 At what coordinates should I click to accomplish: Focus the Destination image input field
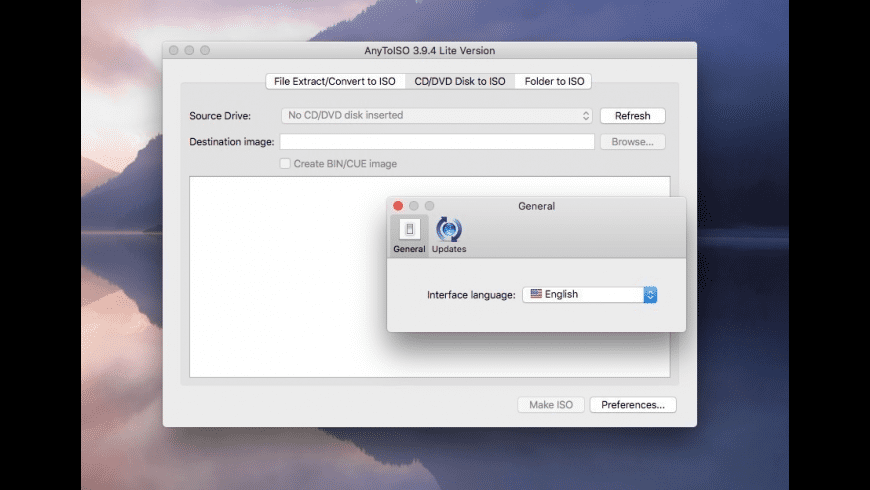coord(437,142)
